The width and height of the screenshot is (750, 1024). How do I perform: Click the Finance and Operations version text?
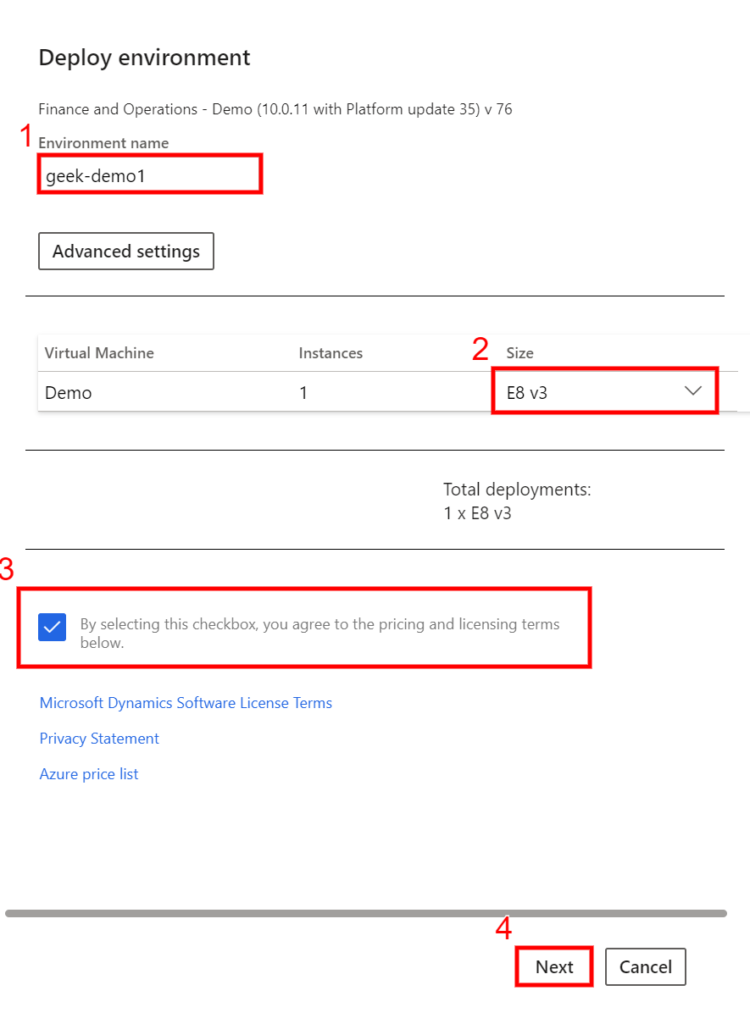coord(275,109)
